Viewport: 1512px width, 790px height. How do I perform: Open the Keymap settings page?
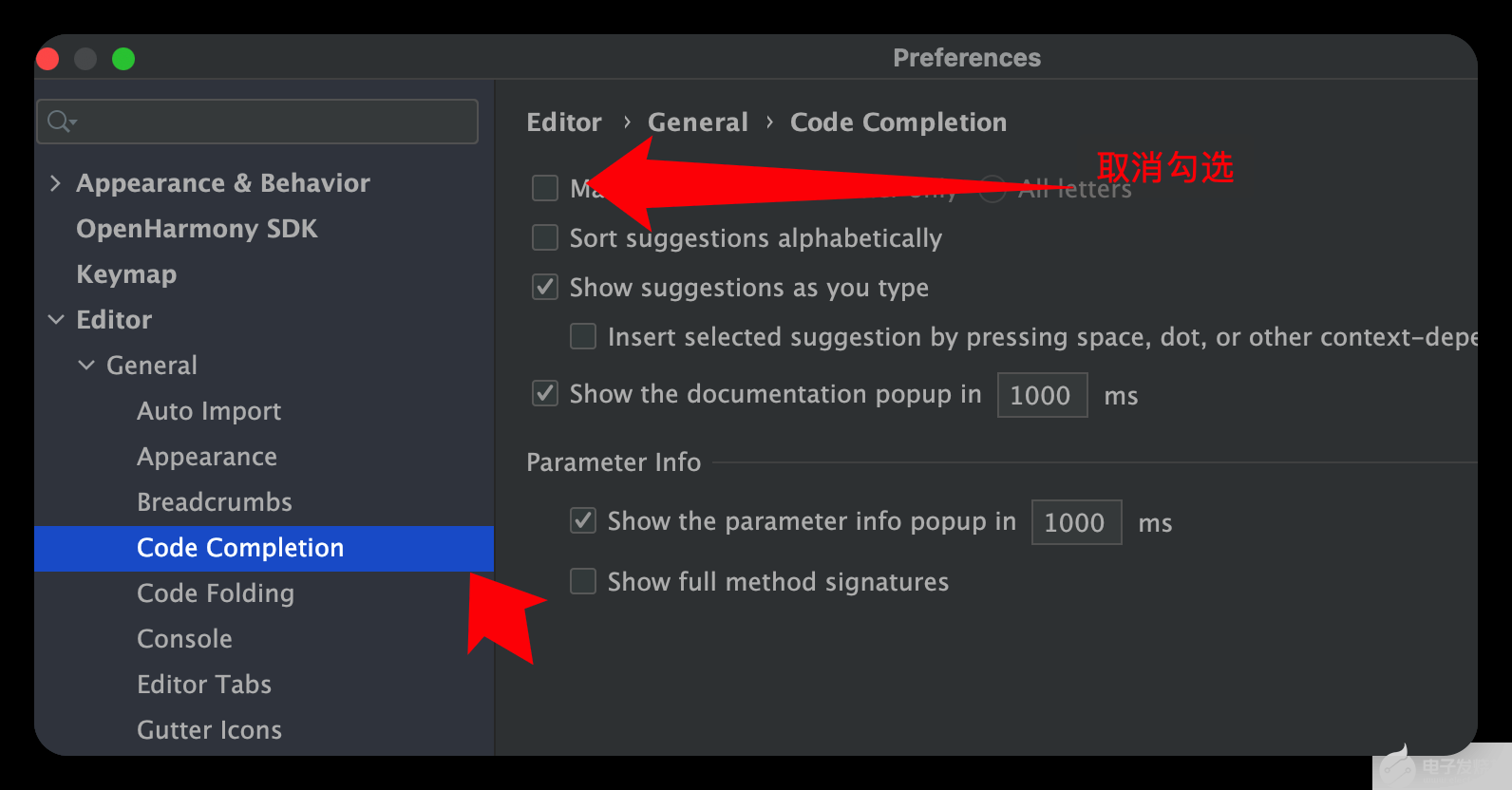pos(126,274)
